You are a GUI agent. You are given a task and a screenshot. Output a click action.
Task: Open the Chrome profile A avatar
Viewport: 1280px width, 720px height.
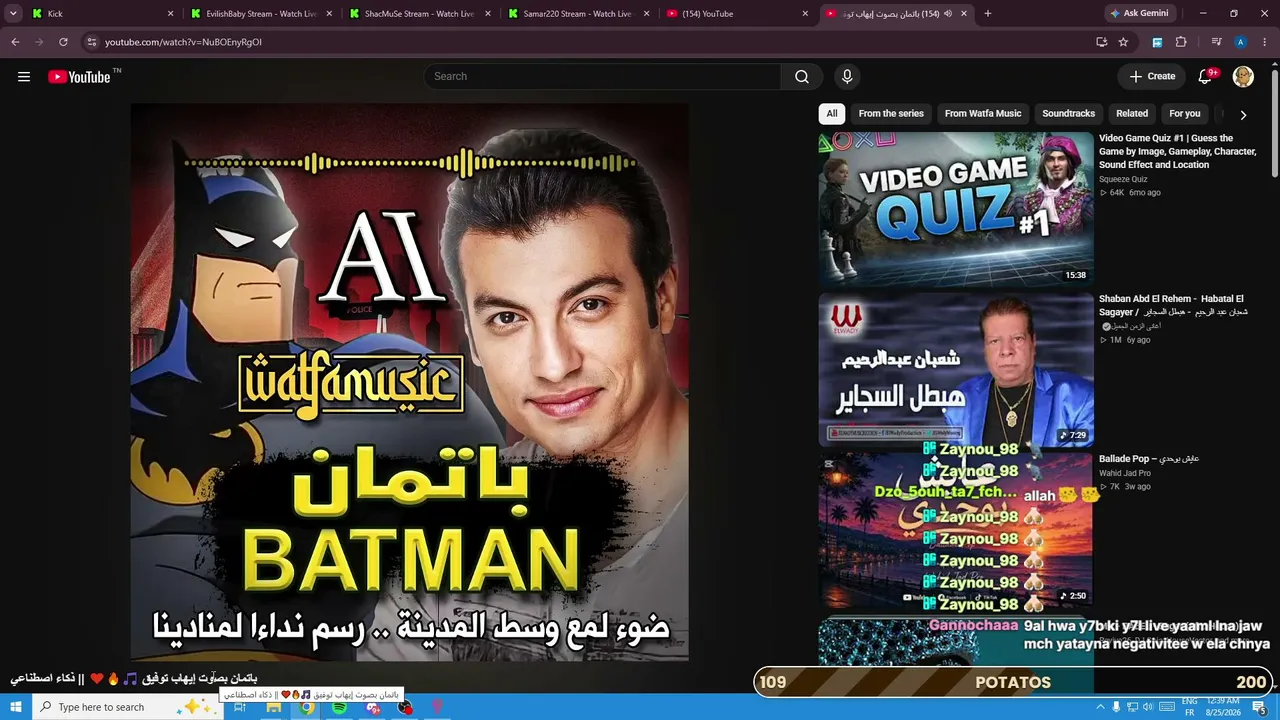point(1240,42)
